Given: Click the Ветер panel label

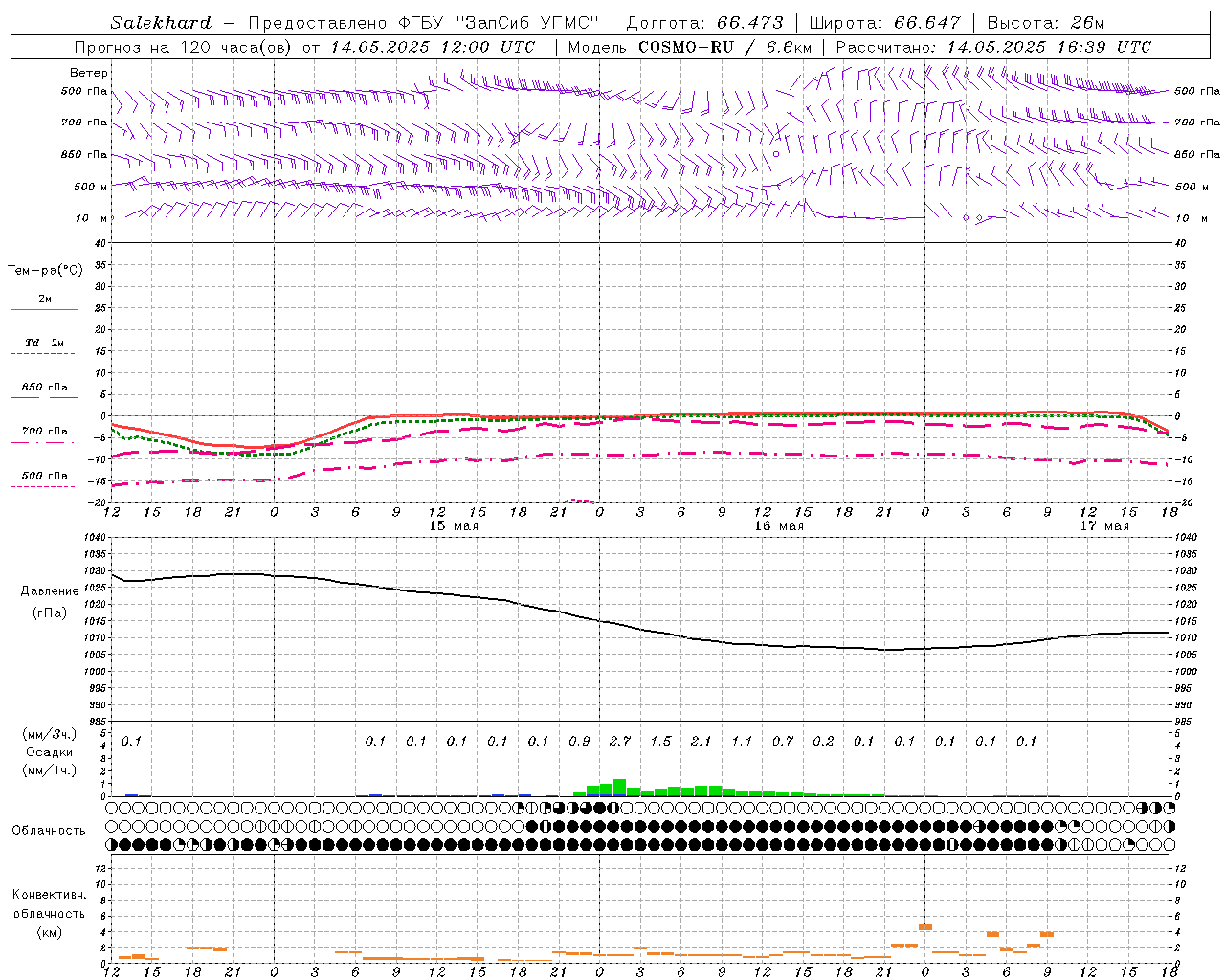Looking at the screenshot, I should tap(89, 73).
